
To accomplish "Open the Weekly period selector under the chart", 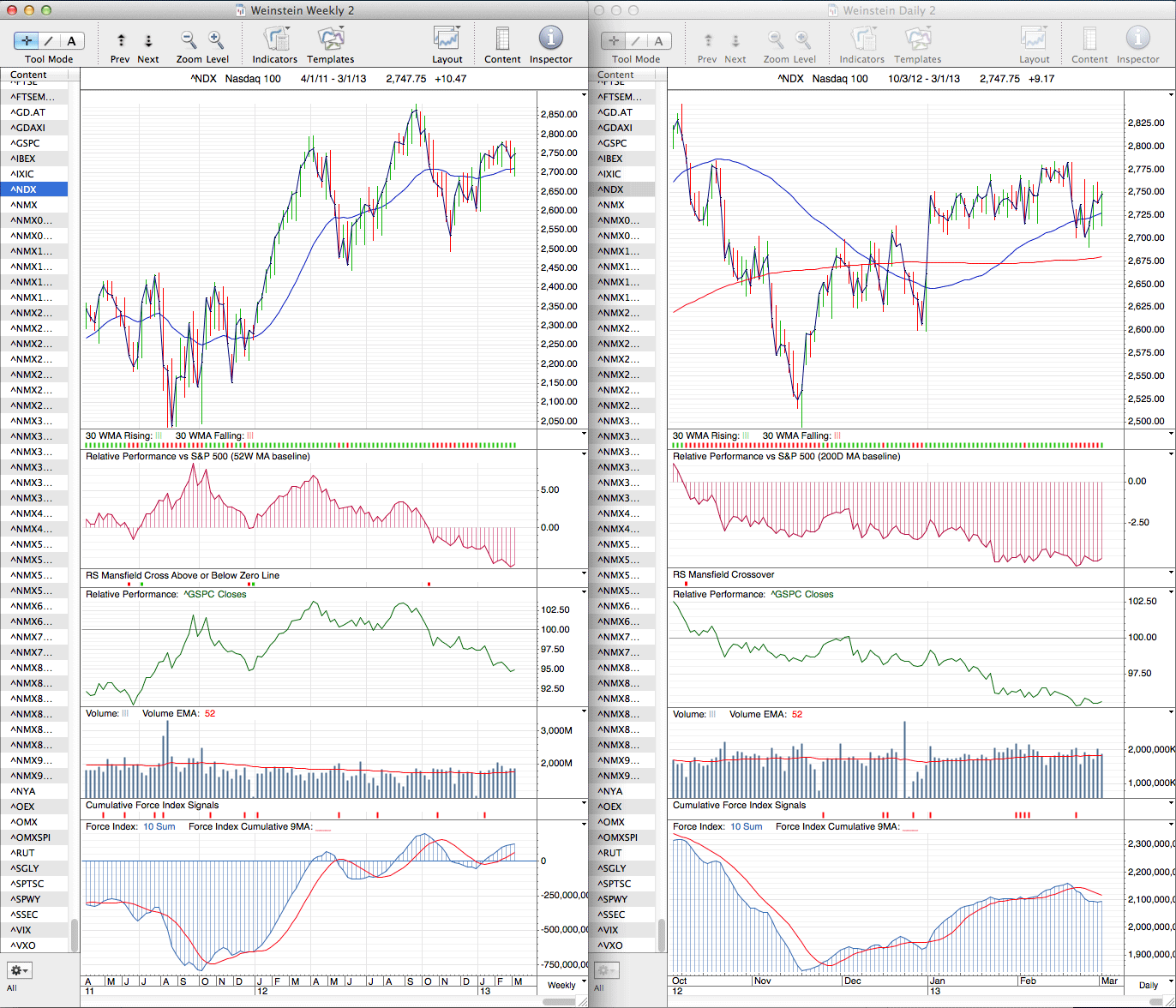I will pos(561,985).
